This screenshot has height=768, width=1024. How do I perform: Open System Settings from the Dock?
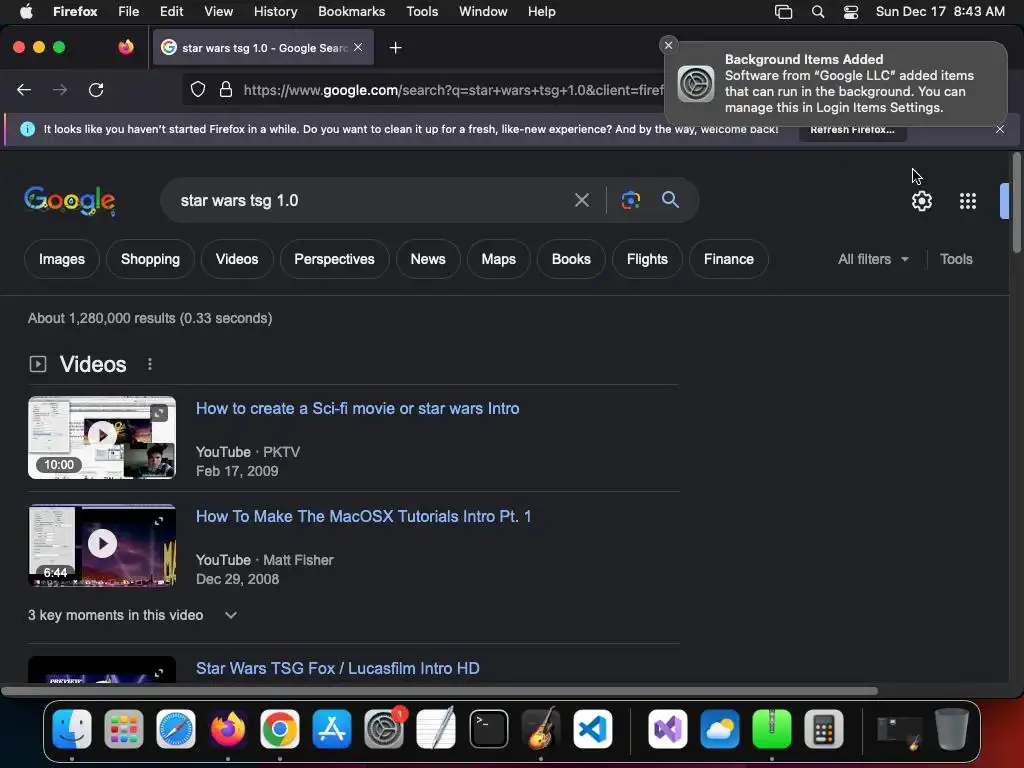[384, 729]
